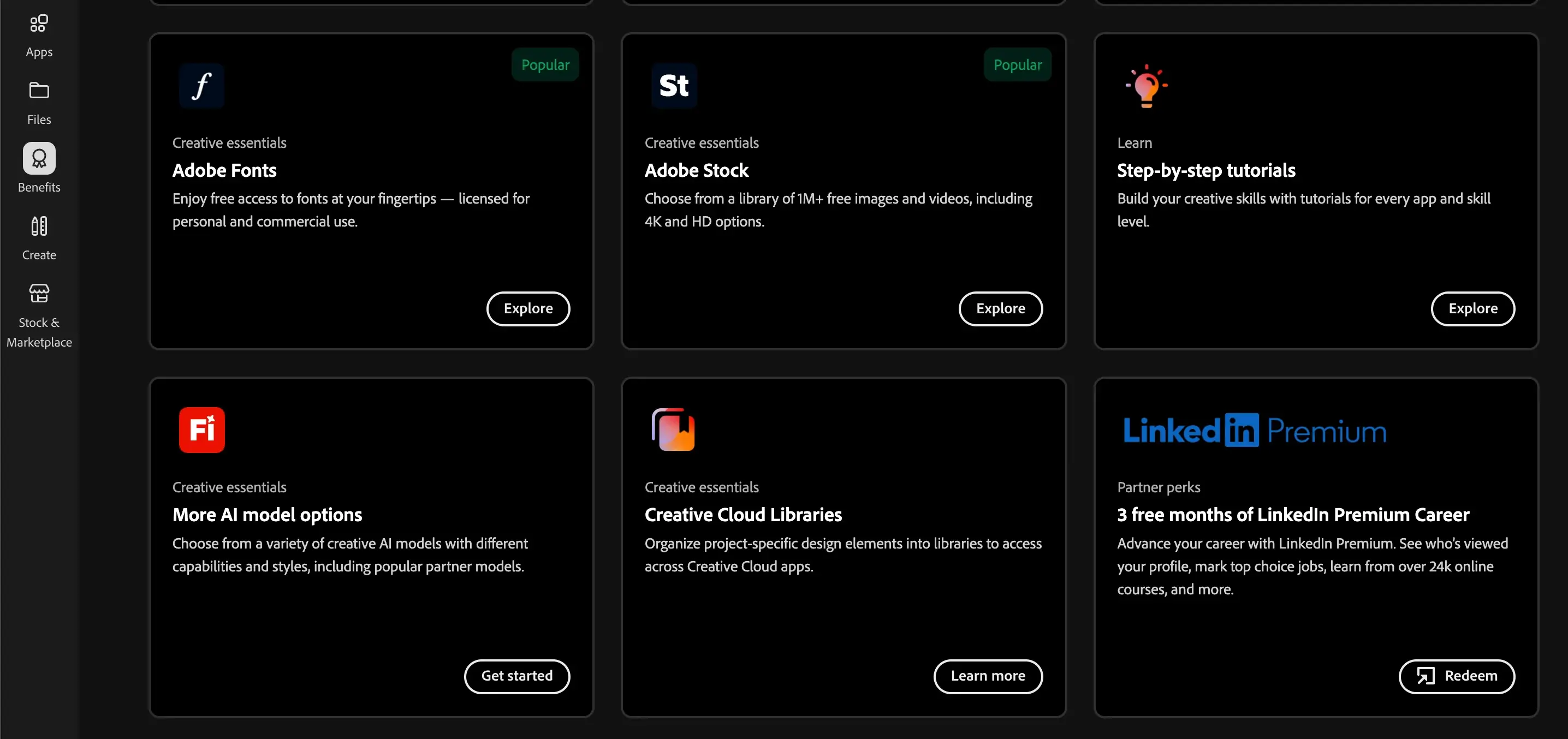Open the Files folder icon
The height and width of the screenshot is (739, 1568).
click(39, 91)
